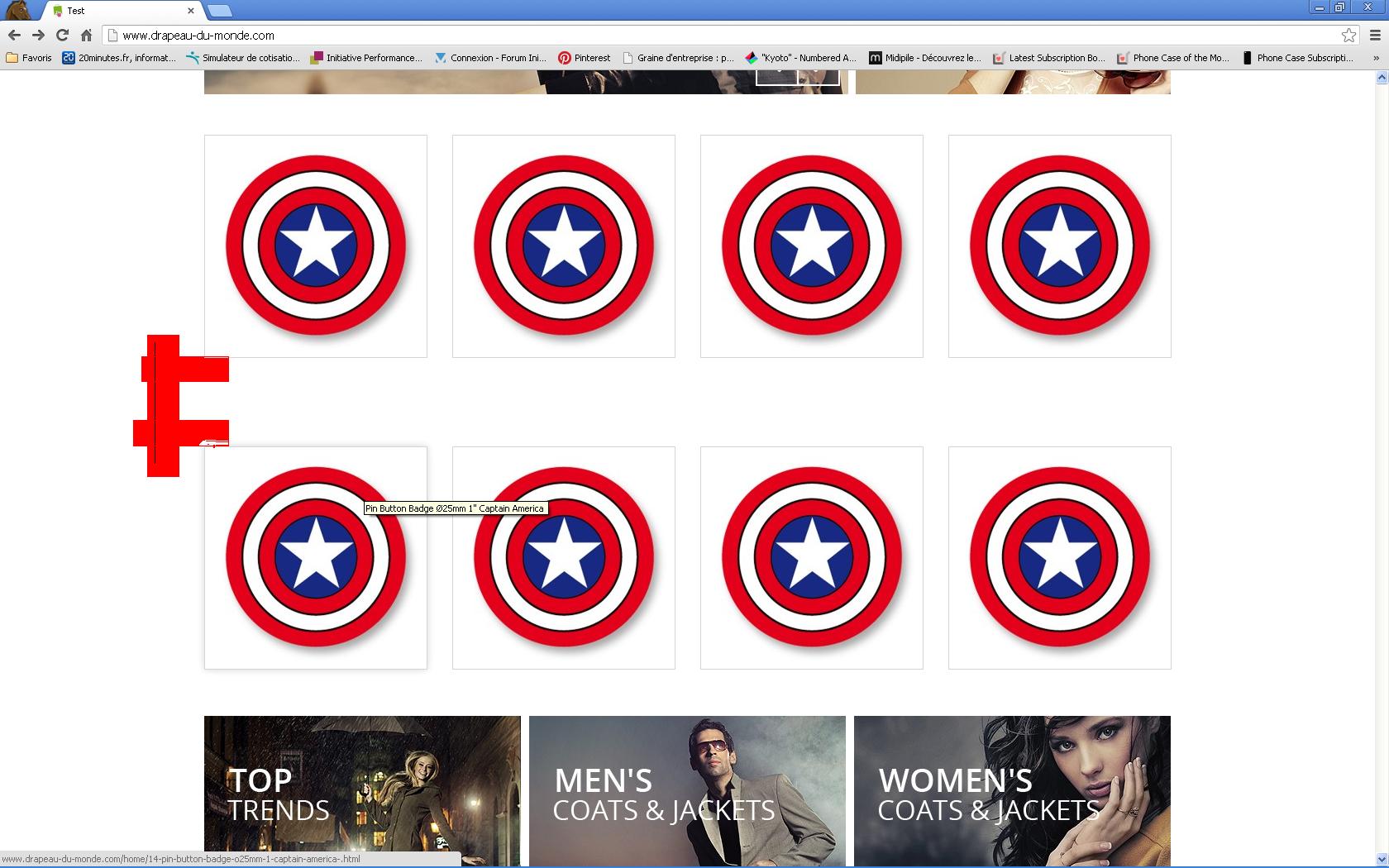The width and height of the screenshot is (1389, 868).
Task: Open the Chrome hamburger menu
Action: (1375, 35)
